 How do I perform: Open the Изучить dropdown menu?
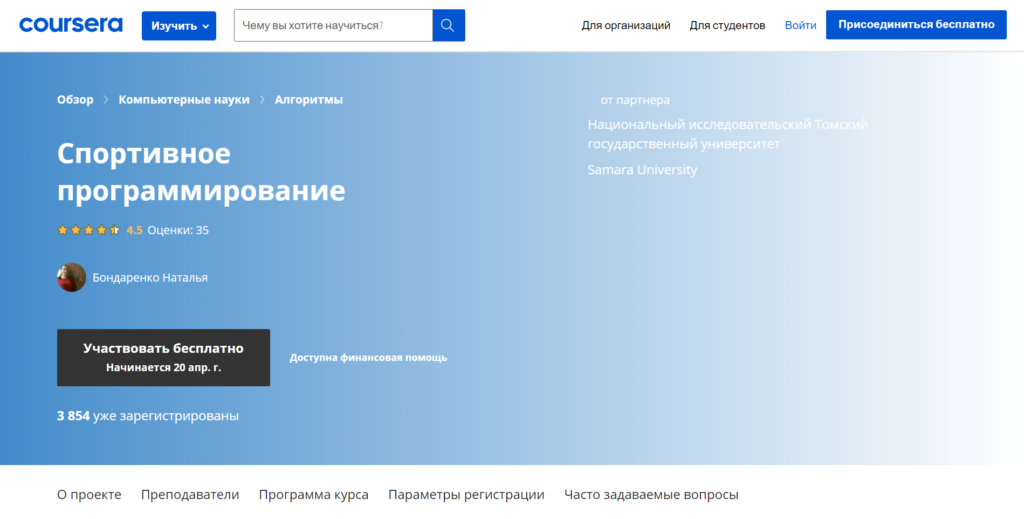(178, 26)
